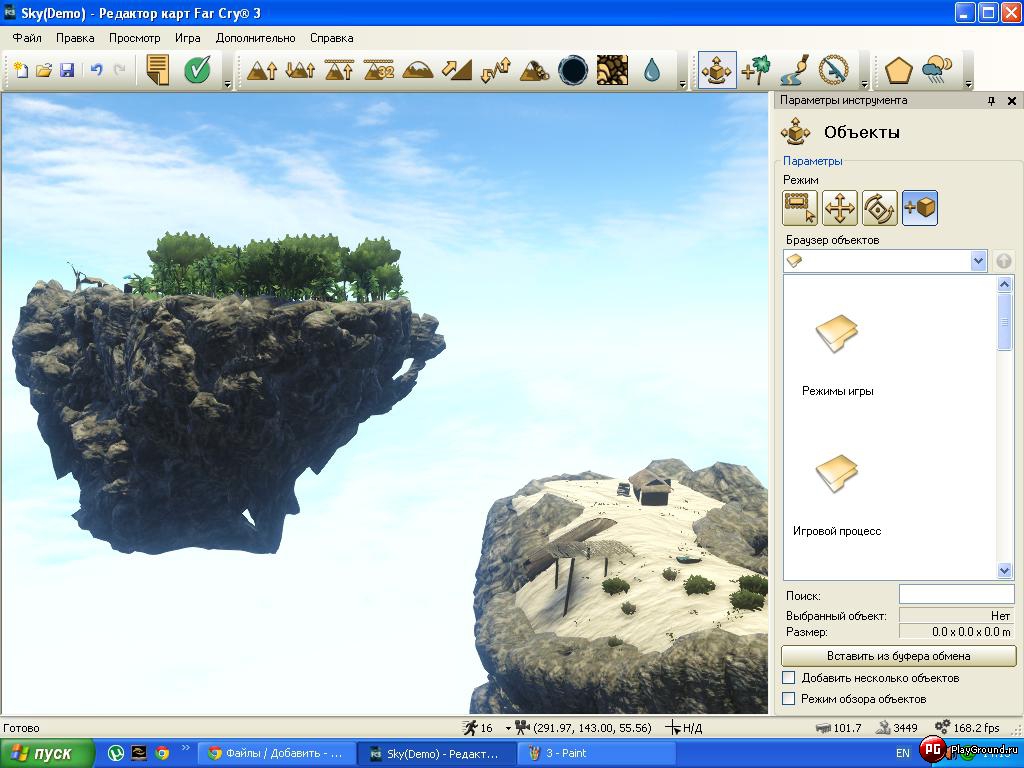
Task: Select the terrain tool marked 32
Action: point(379,70)
